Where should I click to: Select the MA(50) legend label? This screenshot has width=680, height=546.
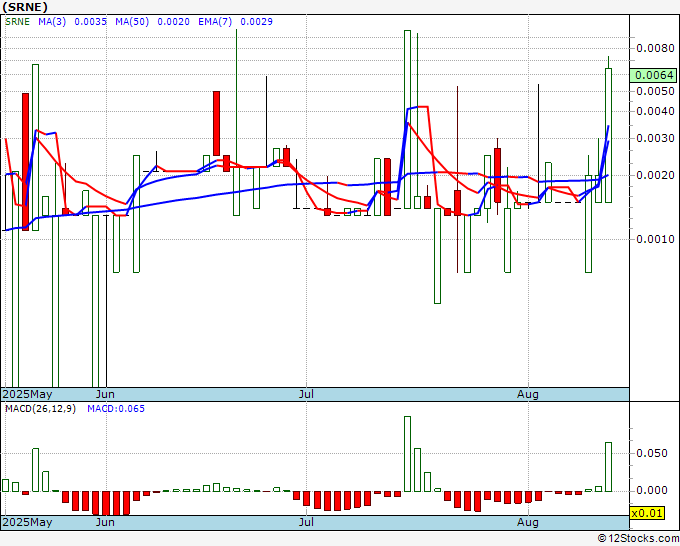point(132,22)
